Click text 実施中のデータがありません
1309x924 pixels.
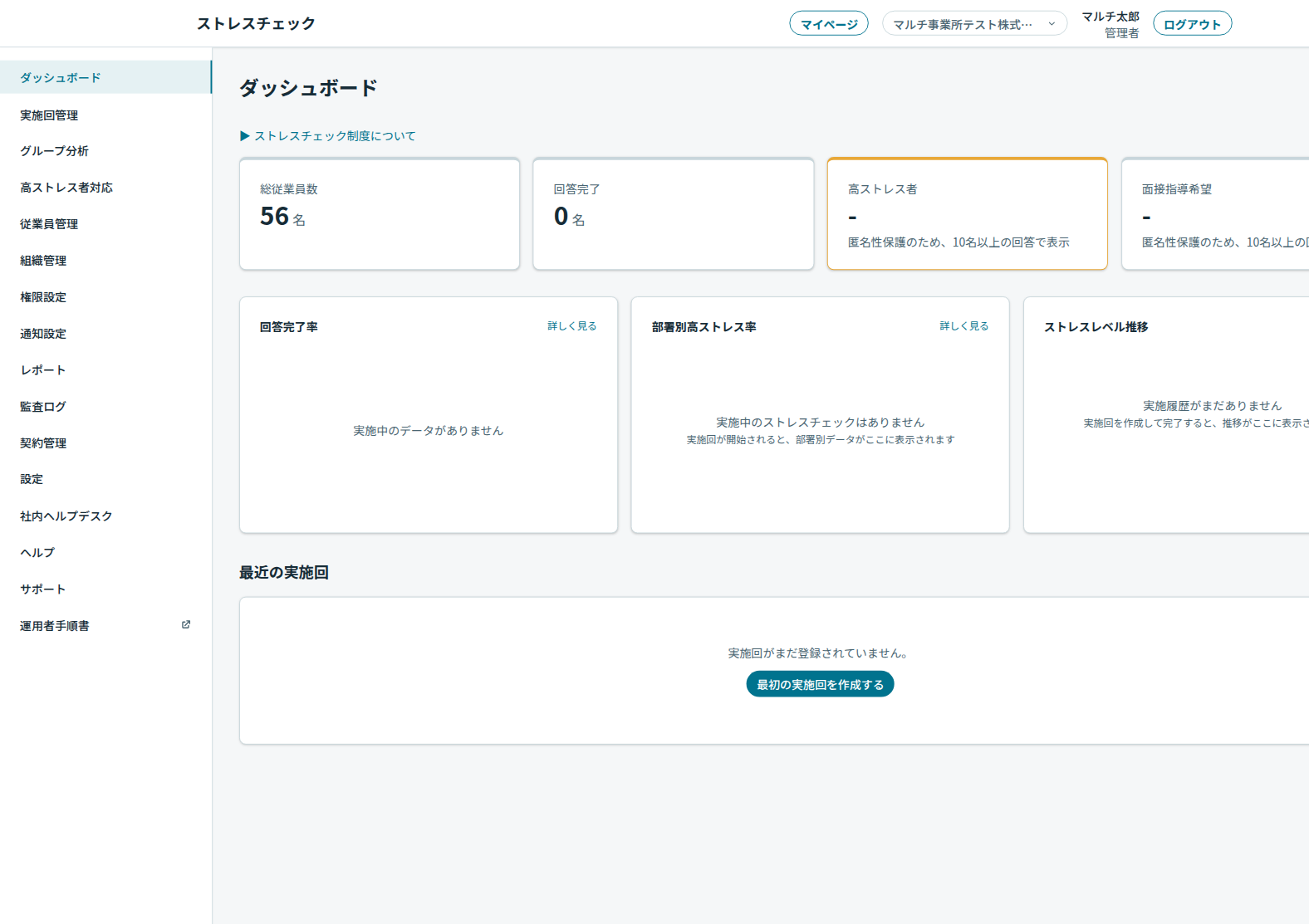pos(429,431)
